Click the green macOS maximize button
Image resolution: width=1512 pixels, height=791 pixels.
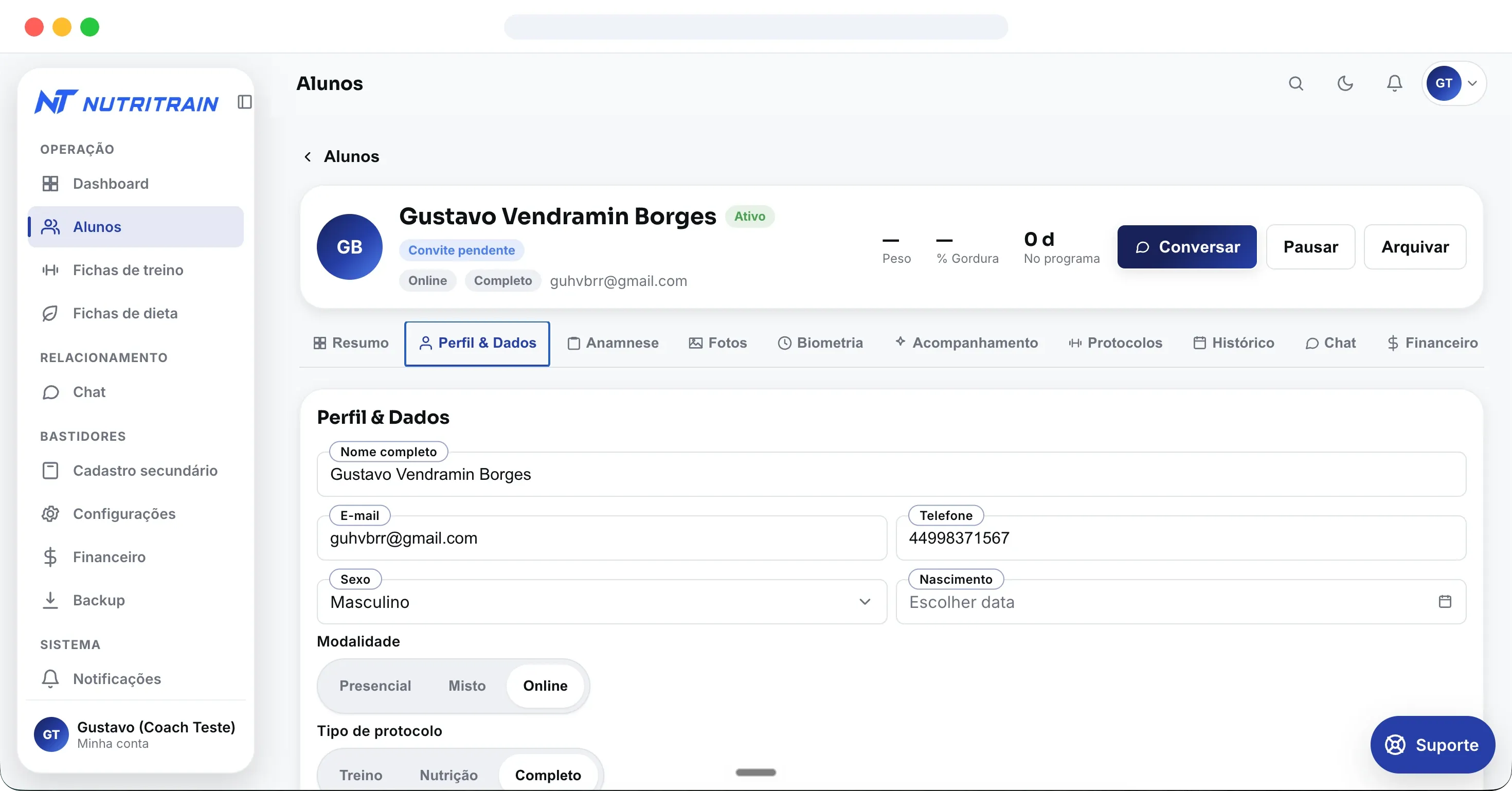pyautogui.click(x=90, y=27)
